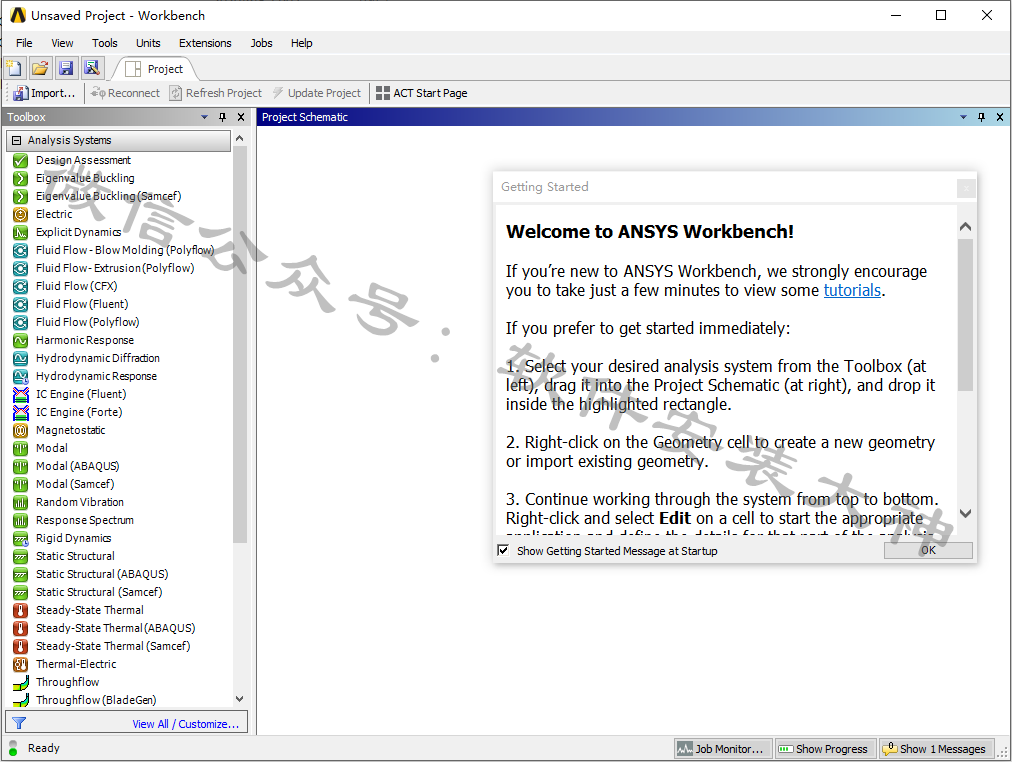Click Show Progress in status bar
Screen dimensions: 1012x762
pyautogui.click(x=825, y=748)
